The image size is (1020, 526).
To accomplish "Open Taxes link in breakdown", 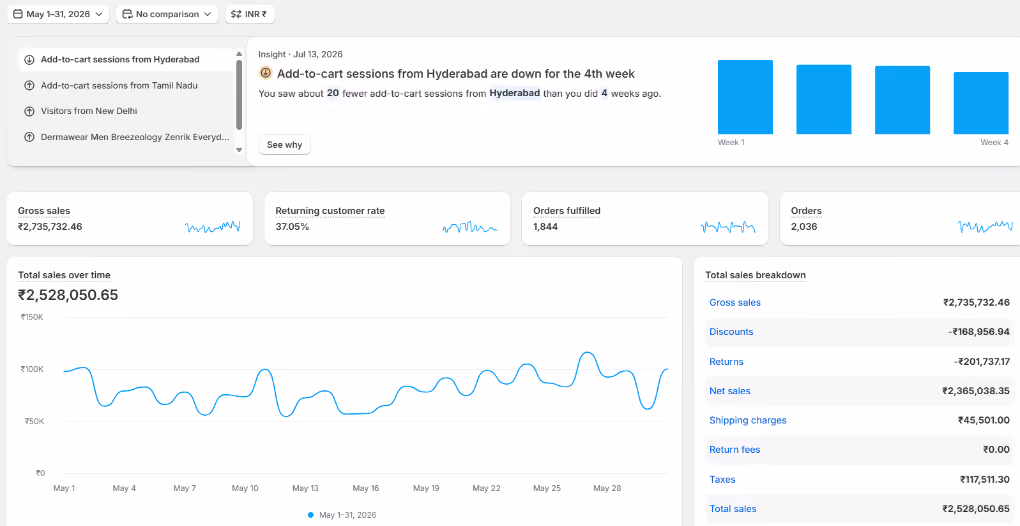I will coord(722,479).
